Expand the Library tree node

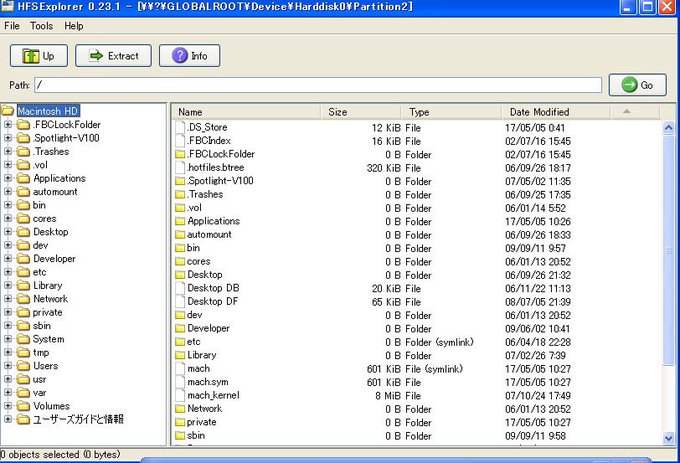(8, 286)
